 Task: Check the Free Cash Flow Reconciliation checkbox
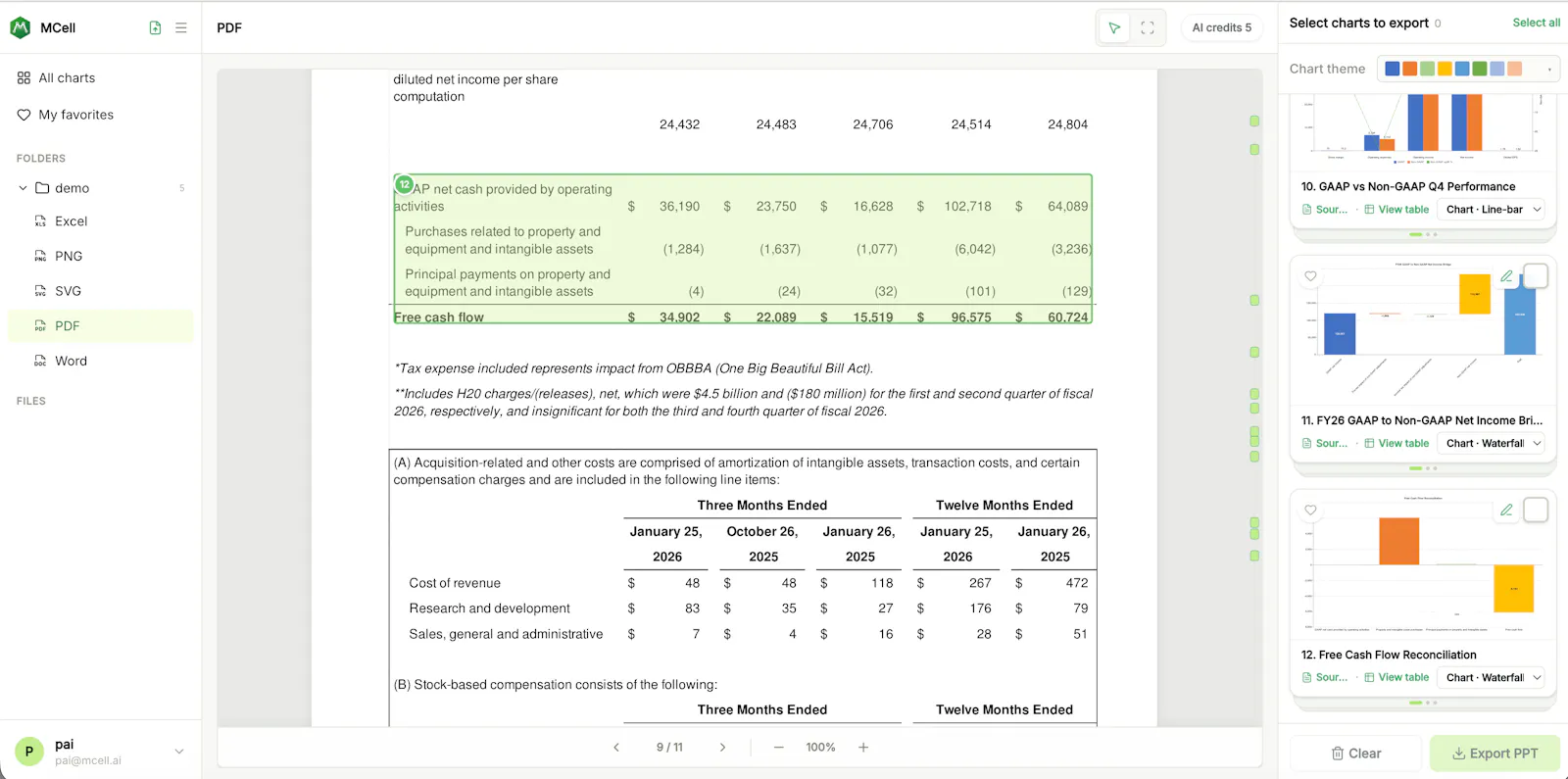coord(1536,511)
